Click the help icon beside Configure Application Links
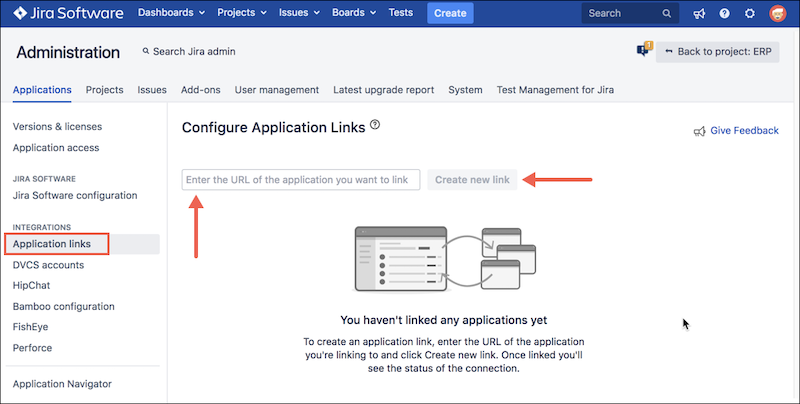 (x=375, y=125)
